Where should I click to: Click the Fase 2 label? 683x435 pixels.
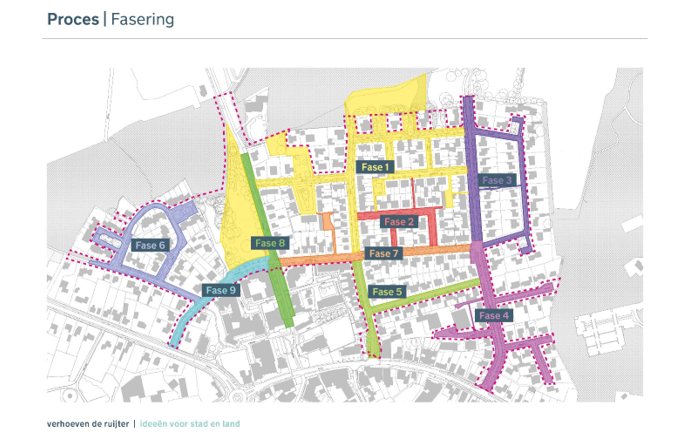(x=397, y=221)
